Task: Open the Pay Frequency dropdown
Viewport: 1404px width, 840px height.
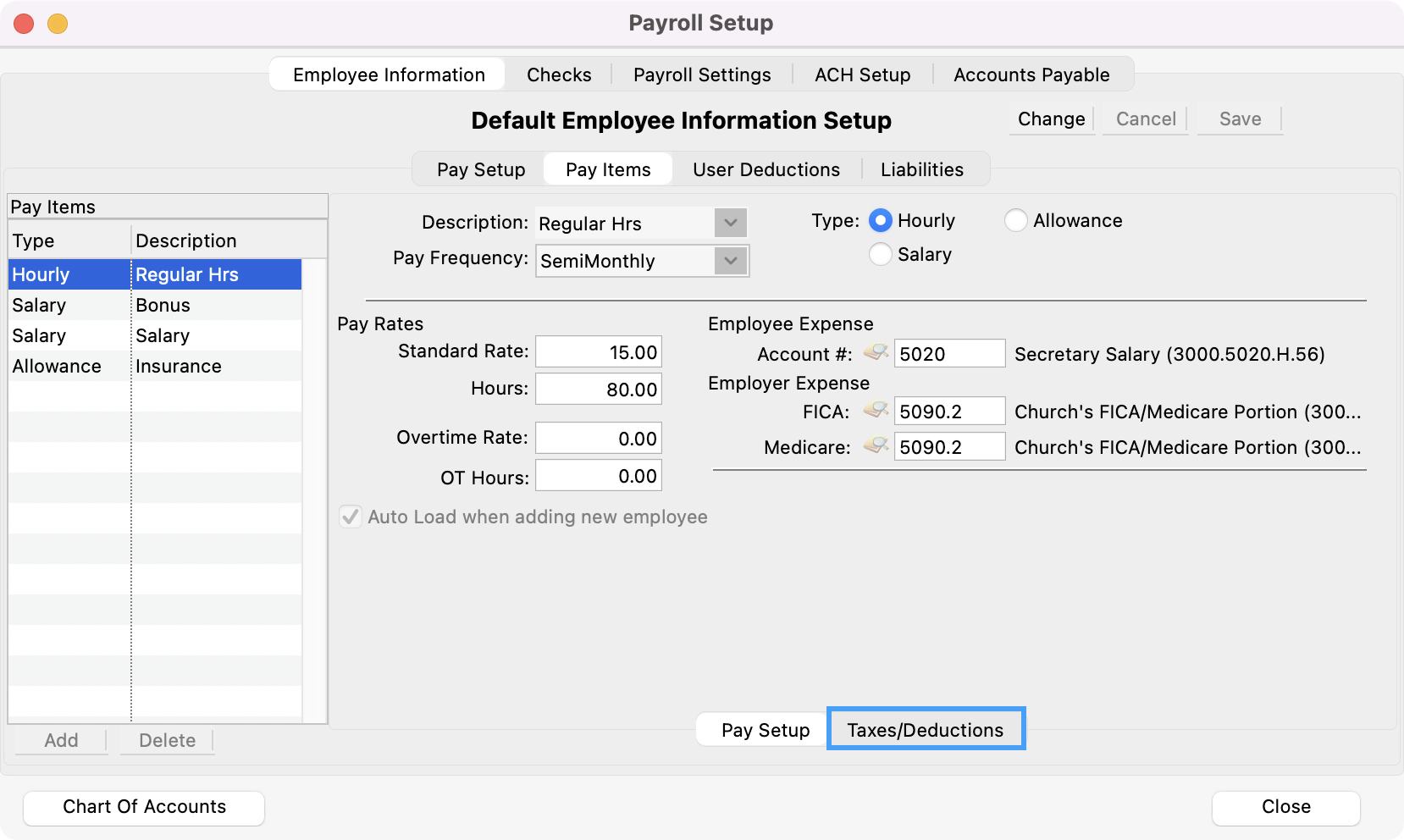Action: 730,261
